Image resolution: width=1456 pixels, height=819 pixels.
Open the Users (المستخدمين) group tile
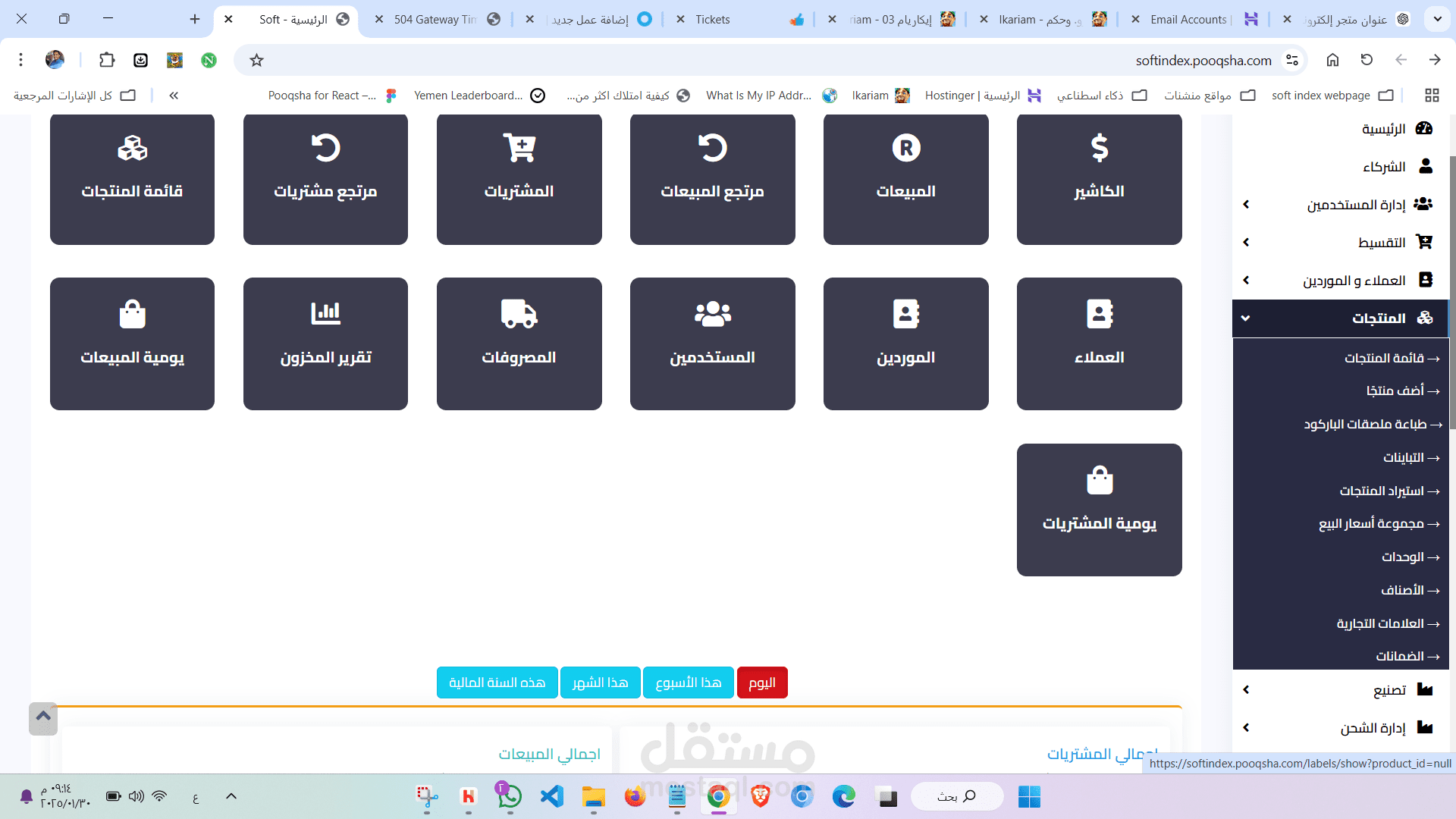click(x=712, y=344)
